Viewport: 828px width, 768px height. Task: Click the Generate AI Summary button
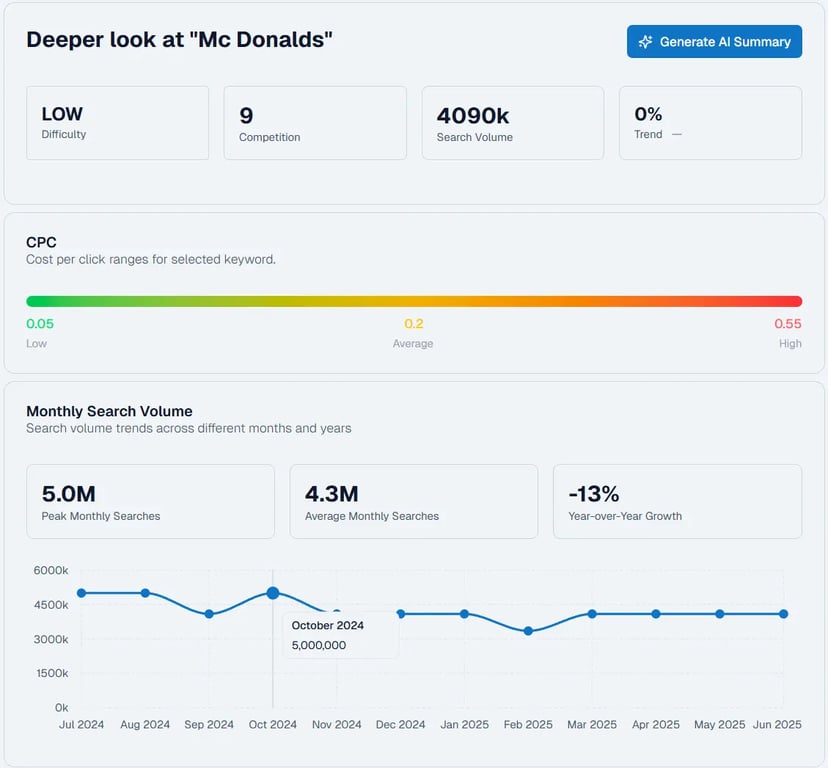[714, 42]
